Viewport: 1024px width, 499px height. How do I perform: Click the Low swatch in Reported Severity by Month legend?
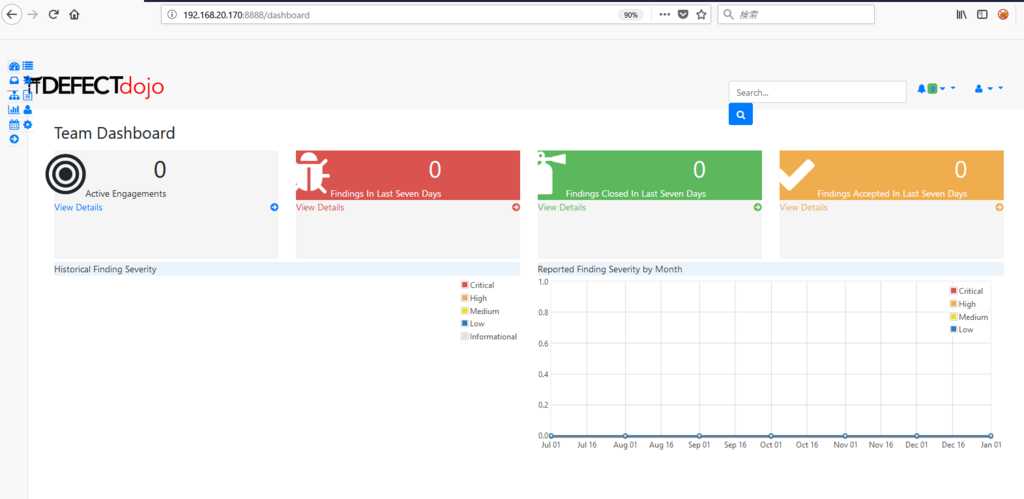click(x=953, y=329)
